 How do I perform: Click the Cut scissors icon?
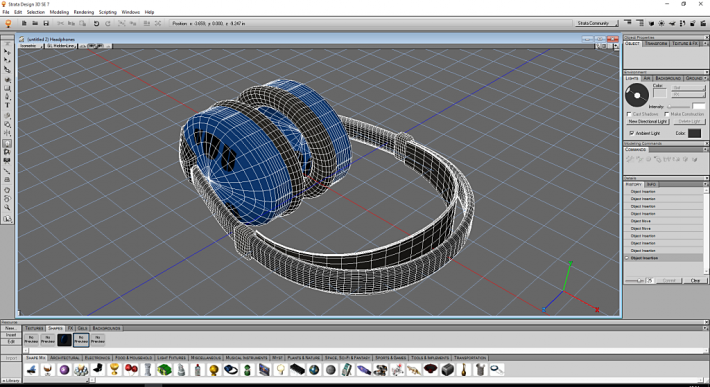(60, 23)
